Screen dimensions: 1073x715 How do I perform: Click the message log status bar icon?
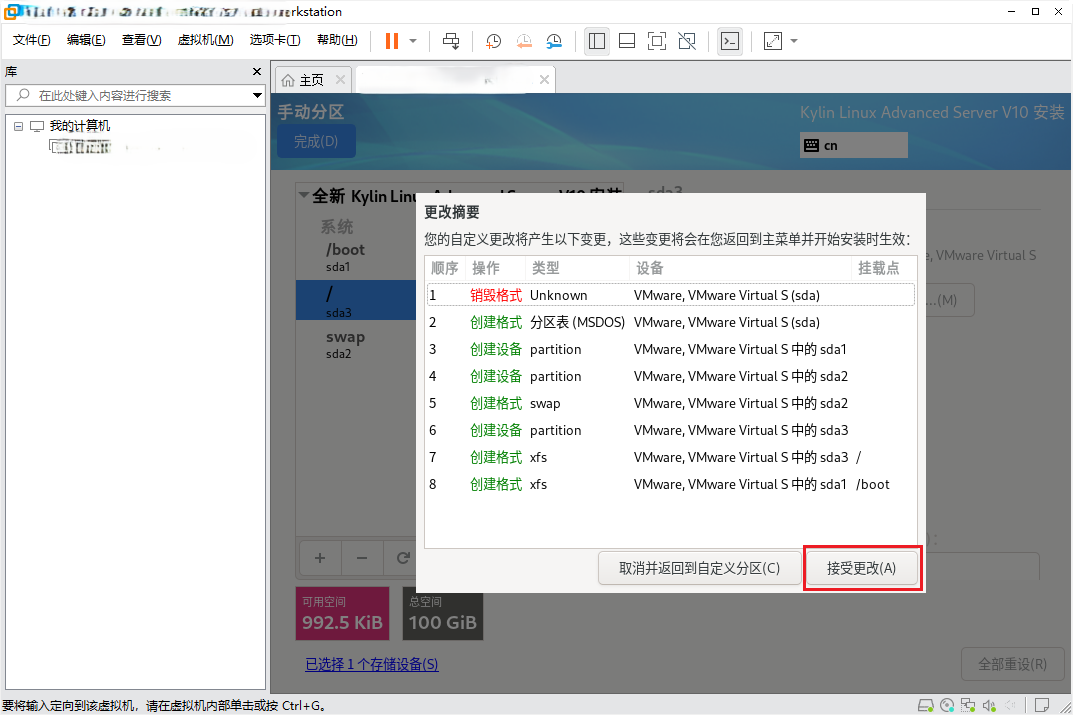(1042, 705)
